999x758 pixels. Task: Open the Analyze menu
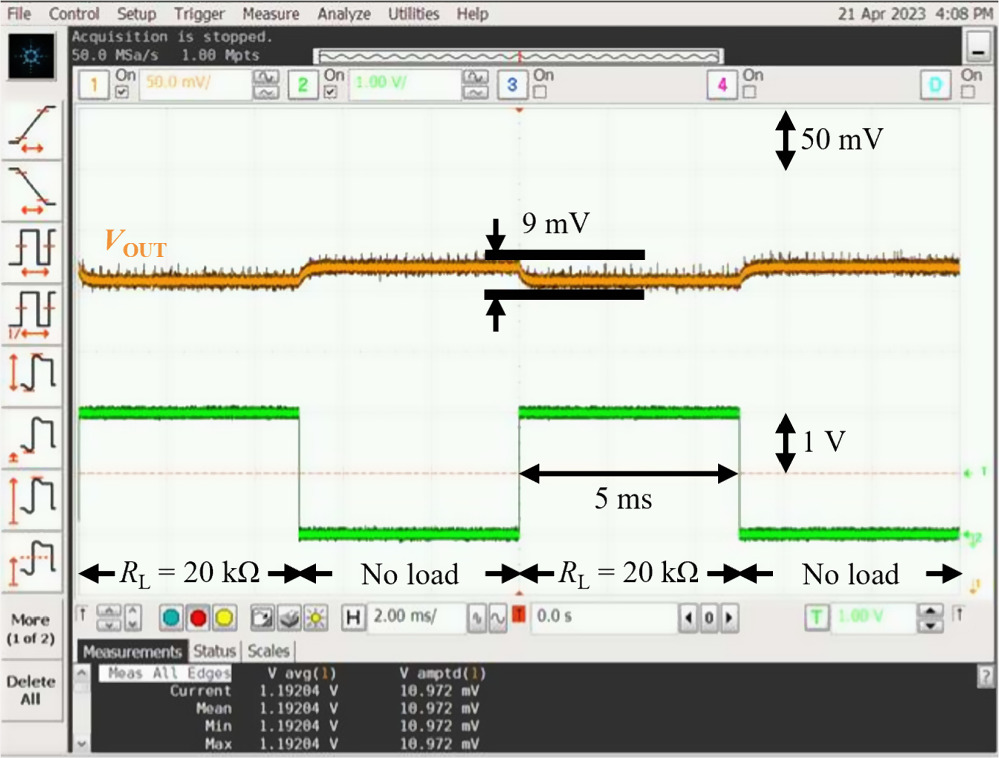[344, 13]
